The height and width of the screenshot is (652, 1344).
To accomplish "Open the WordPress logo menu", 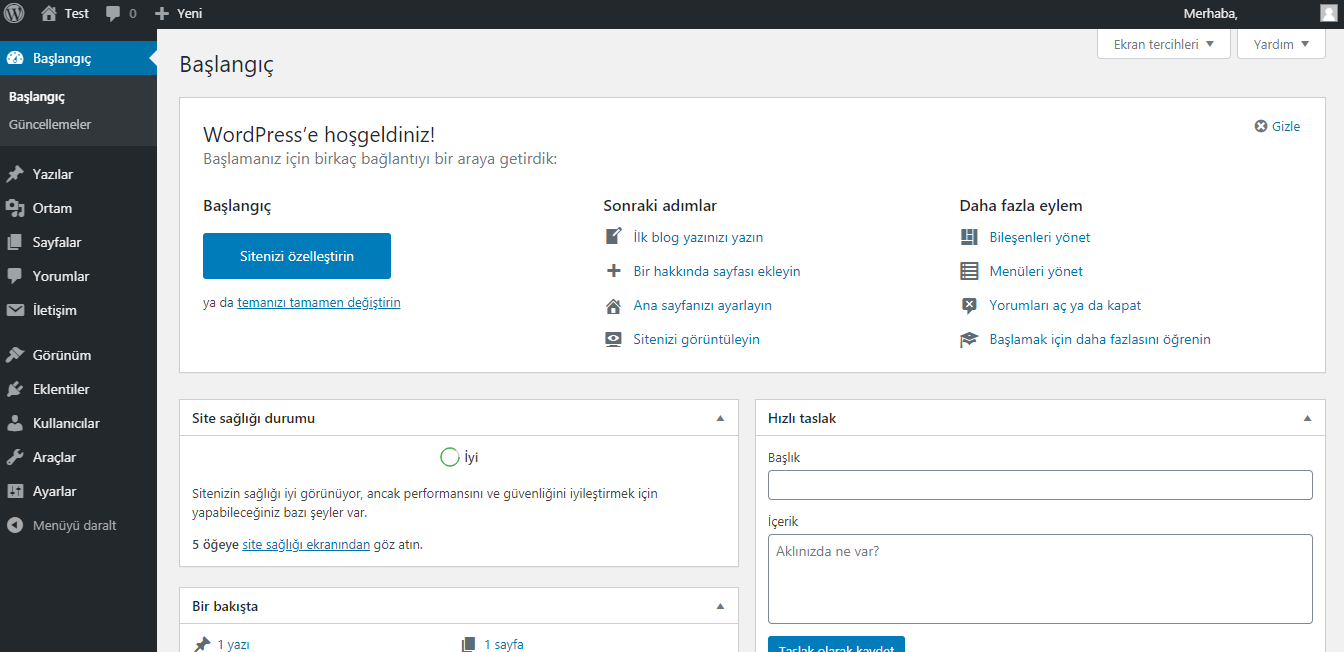I will pyautogui.click(x=14, y=14).
